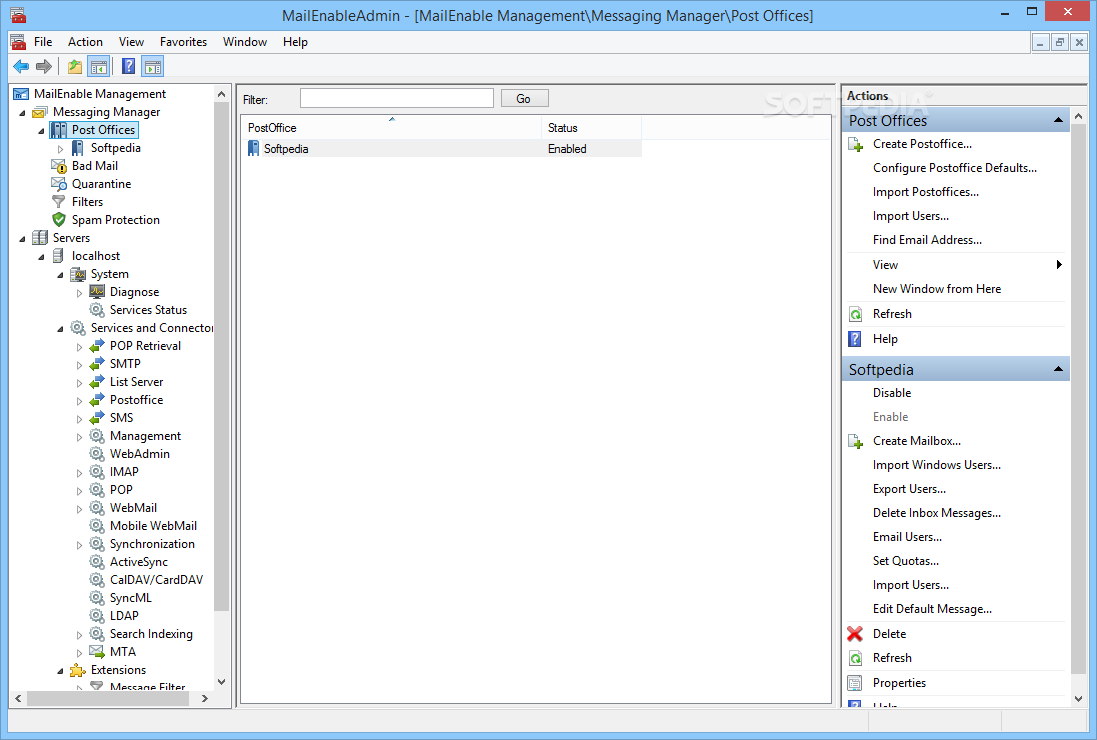Screen dimensions: 1097x740
Task: Click the Properties icon in Actions
Action: point(855,683)
